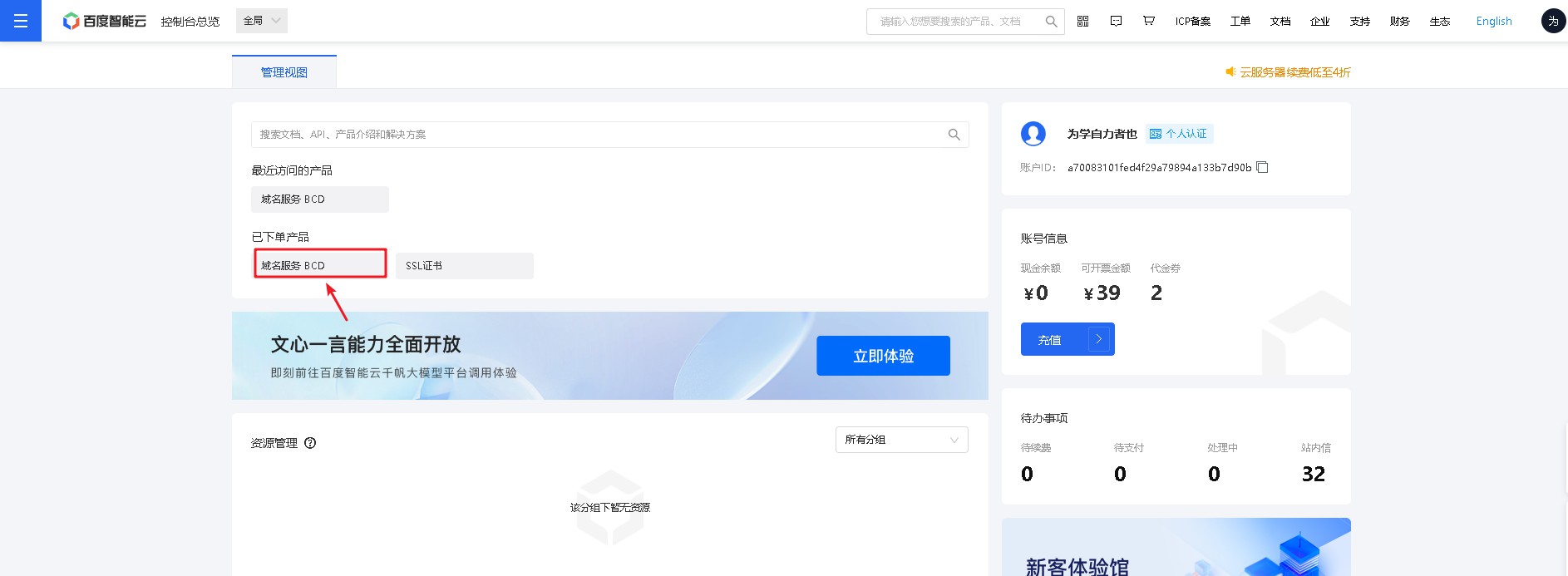Open the 生态 menu
The width and height of the screenshot is (1568, 576).
[x=1440, y=22]
